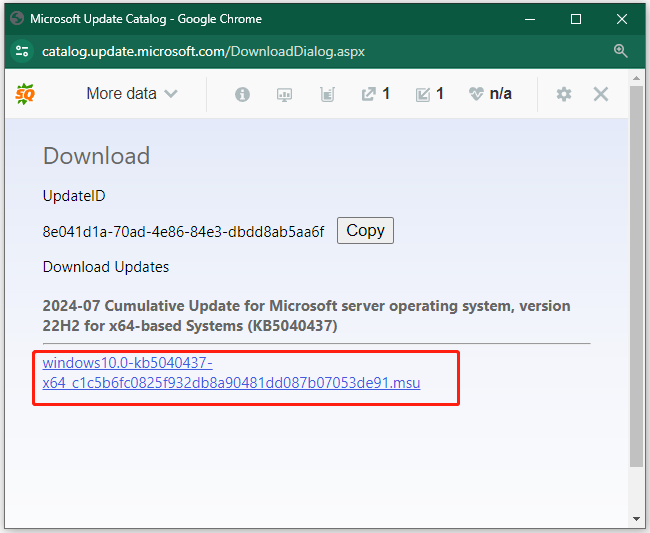The image size is (650, 533).
Task: Show internal links count
Action: 429,94
